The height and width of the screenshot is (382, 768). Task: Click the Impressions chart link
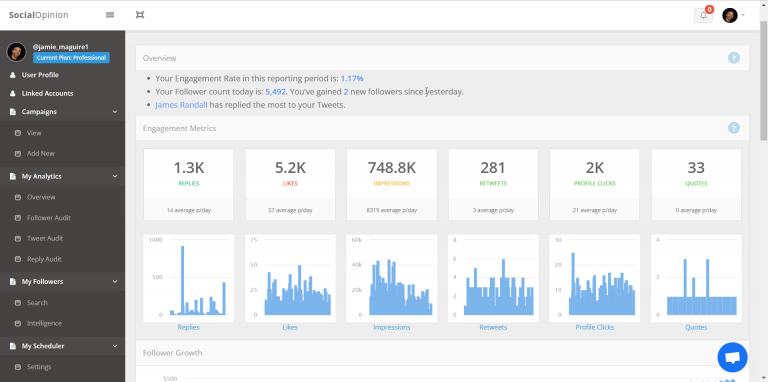pyautogui.click(x=392, y=327)
